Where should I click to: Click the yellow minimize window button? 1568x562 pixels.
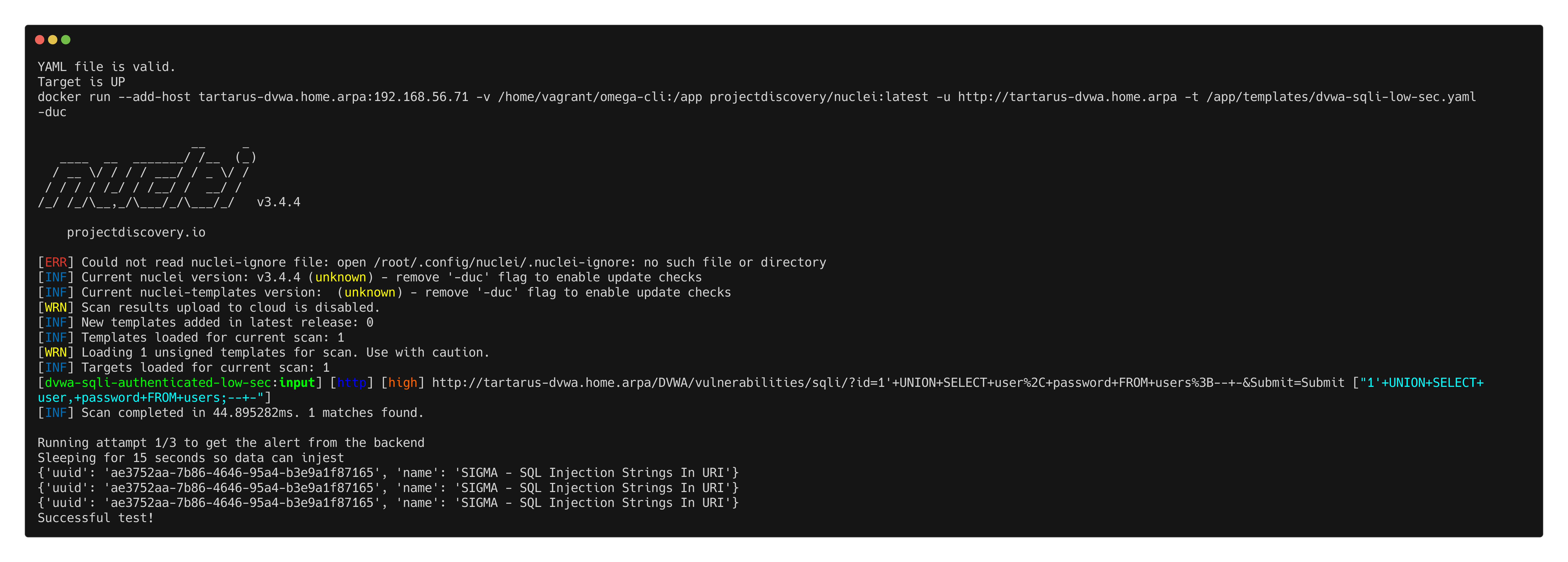(x=53, y=40)
